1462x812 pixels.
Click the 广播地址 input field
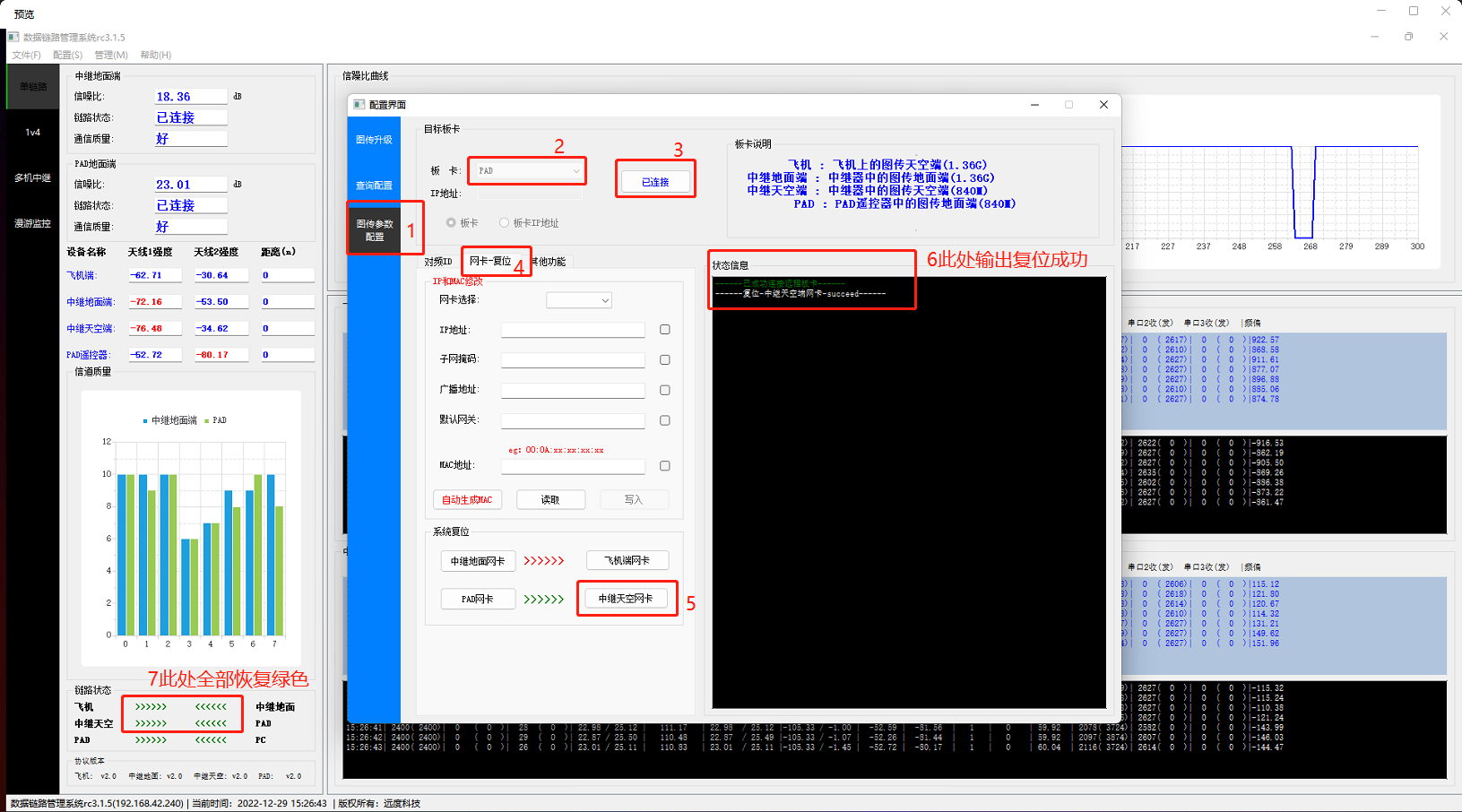pos(573,391)
